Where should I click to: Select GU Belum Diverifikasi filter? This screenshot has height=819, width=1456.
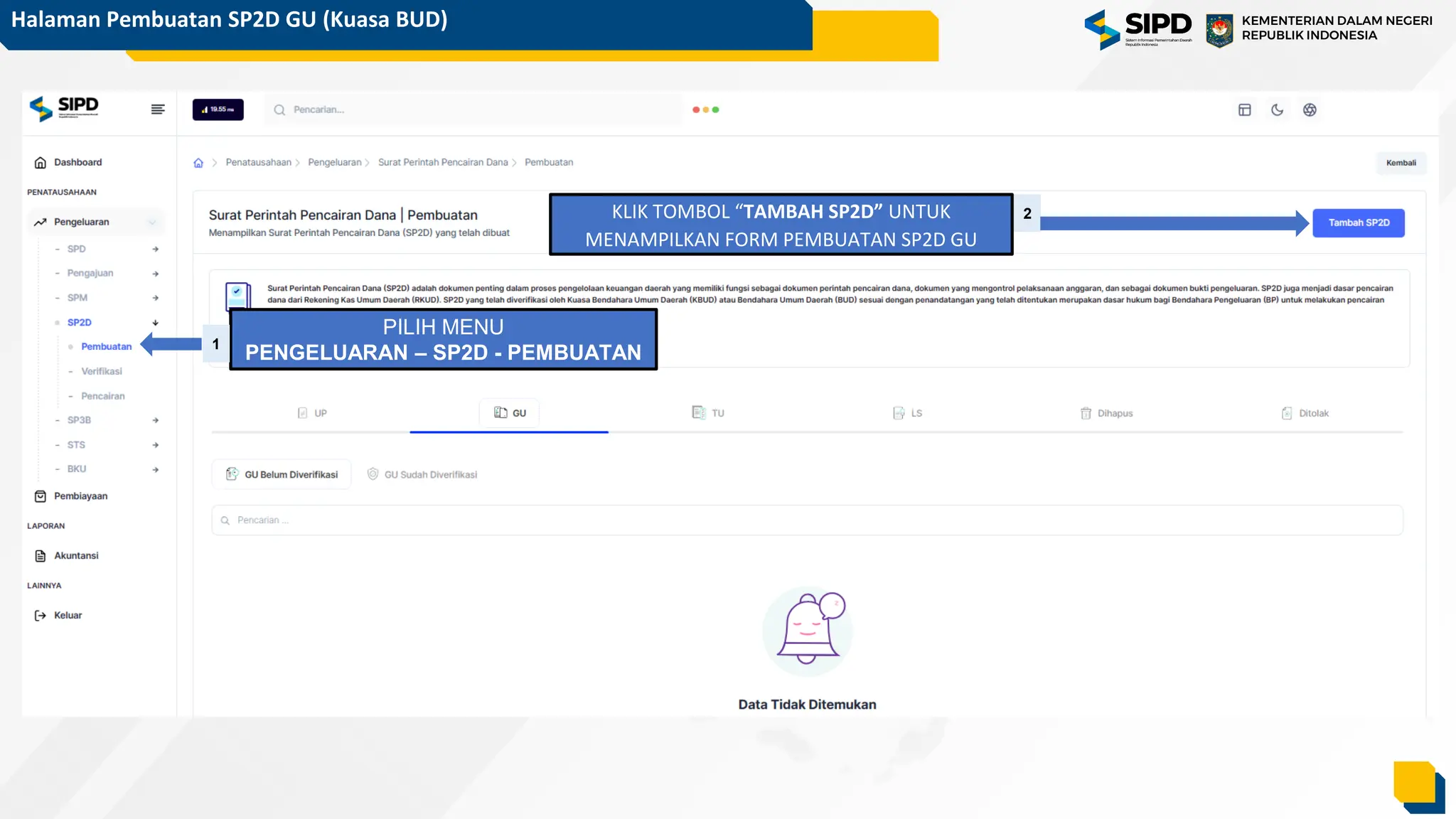[x=282, y=474]
